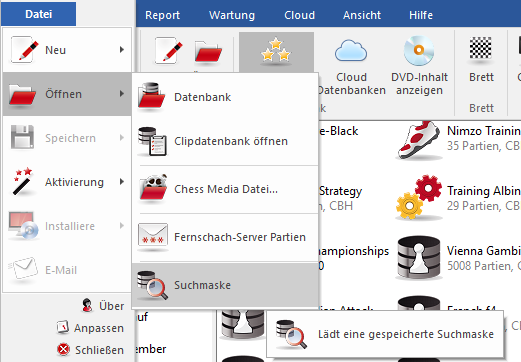Switch to the Report ribbon tab
This screenshot has height=362, width=521.
click(162, 15)
